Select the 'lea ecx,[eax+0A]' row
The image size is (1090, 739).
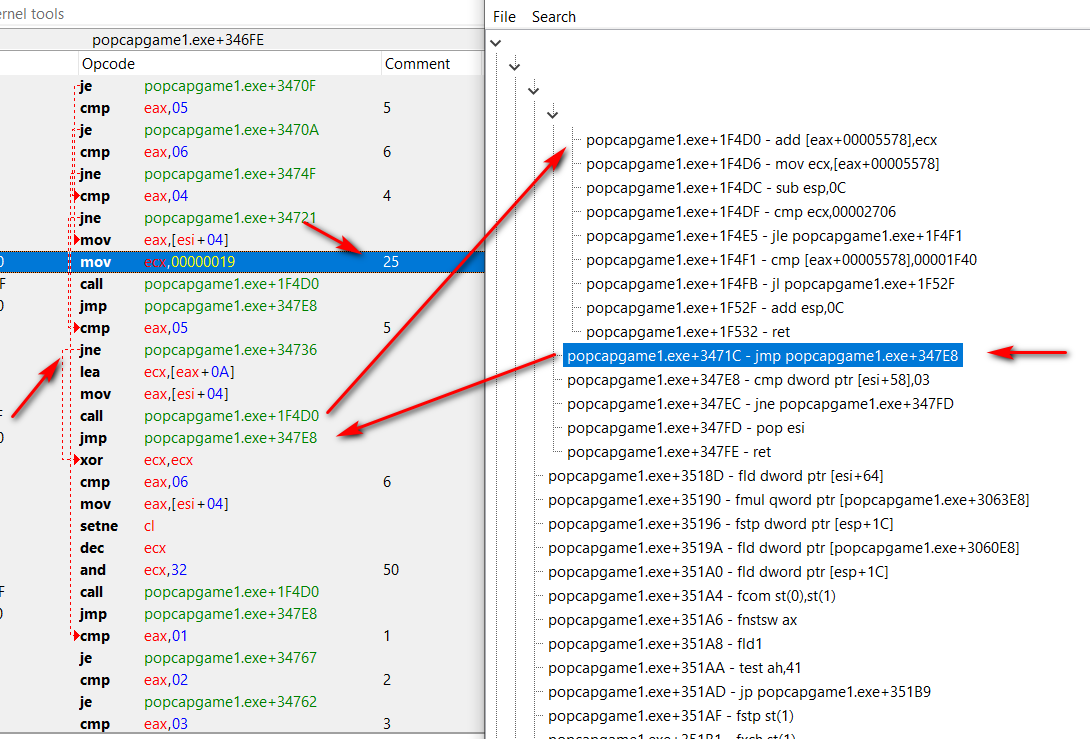[x=242, y=372]
